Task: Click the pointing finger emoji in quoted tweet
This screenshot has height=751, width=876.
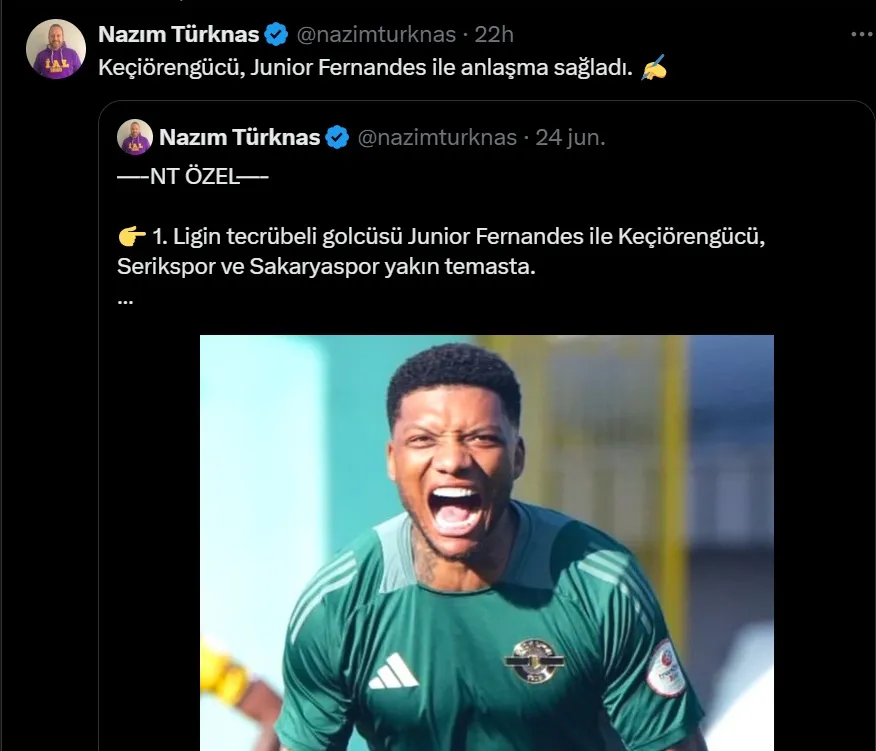Action: tap(132, 238)
